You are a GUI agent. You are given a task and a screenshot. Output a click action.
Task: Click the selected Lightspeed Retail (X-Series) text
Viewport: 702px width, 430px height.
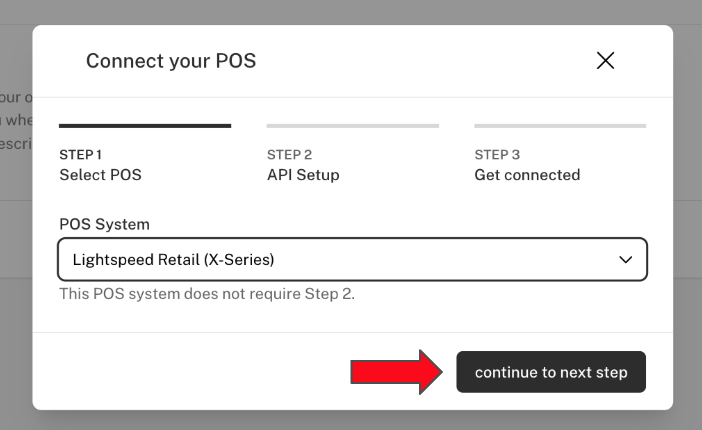(173, 260)
